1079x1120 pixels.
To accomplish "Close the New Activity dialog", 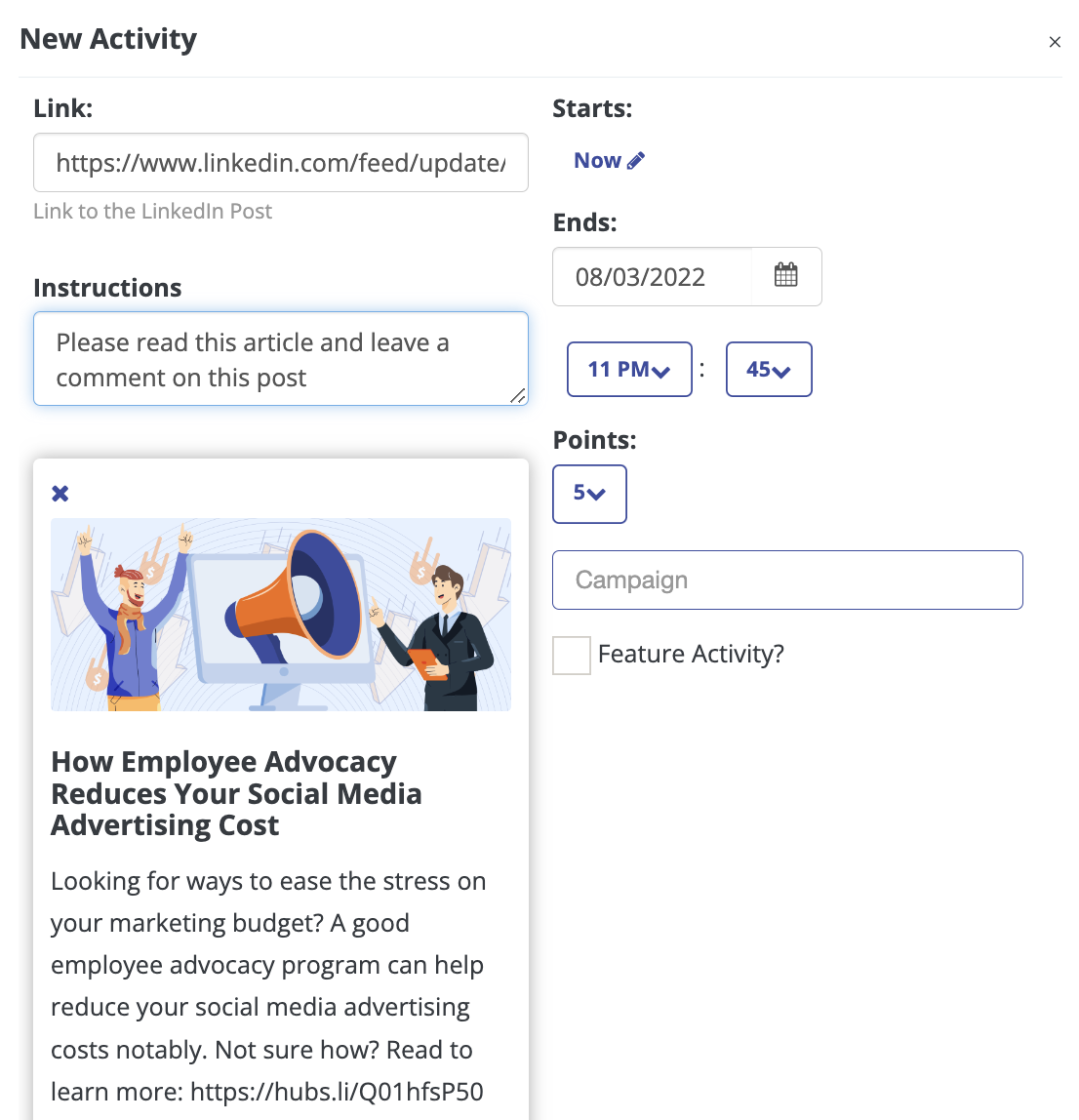I will pos(1054,42).
